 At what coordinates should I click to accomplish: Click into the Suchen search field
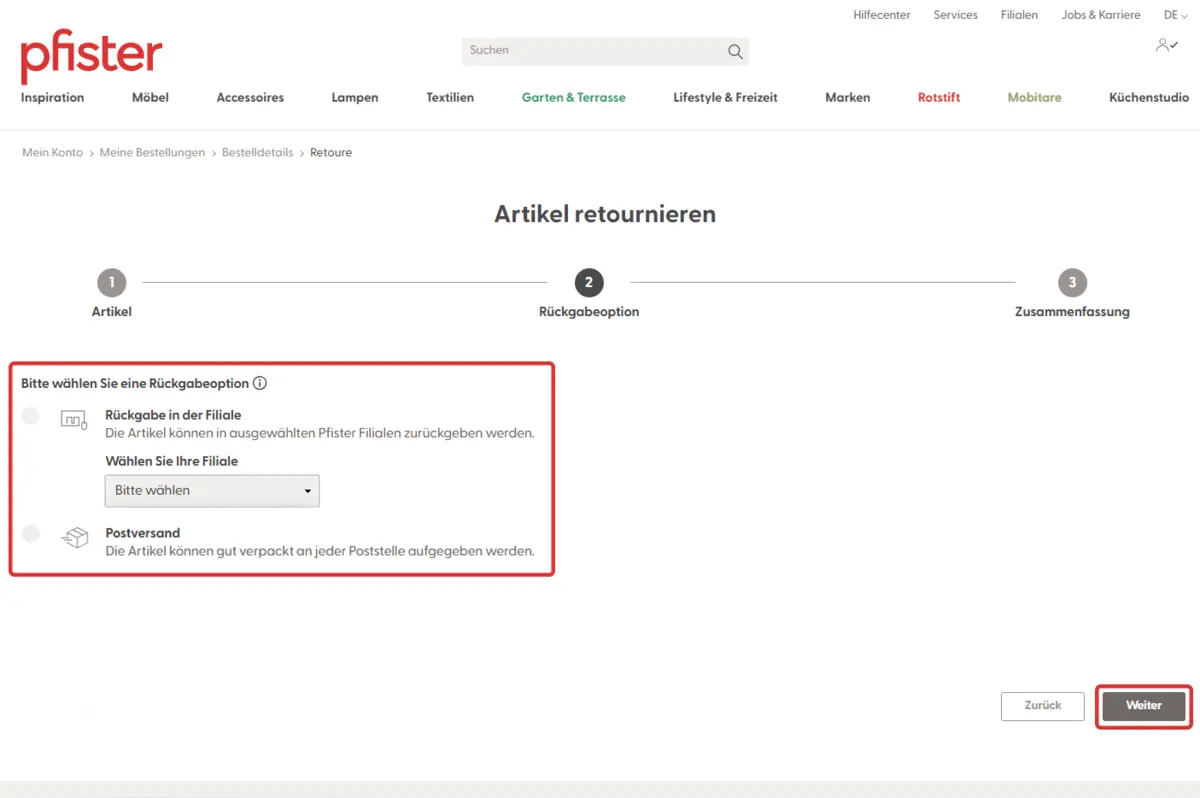(x=595, y=51)
